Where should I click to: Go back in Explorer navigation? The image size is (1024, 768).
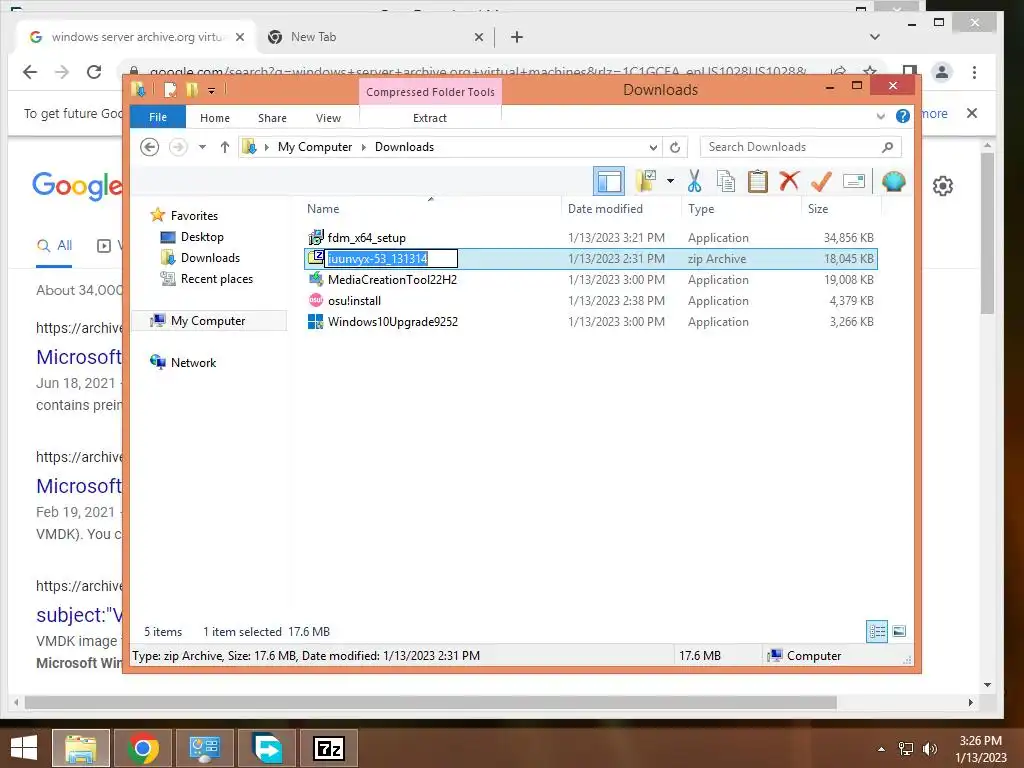tap(150, 147)
